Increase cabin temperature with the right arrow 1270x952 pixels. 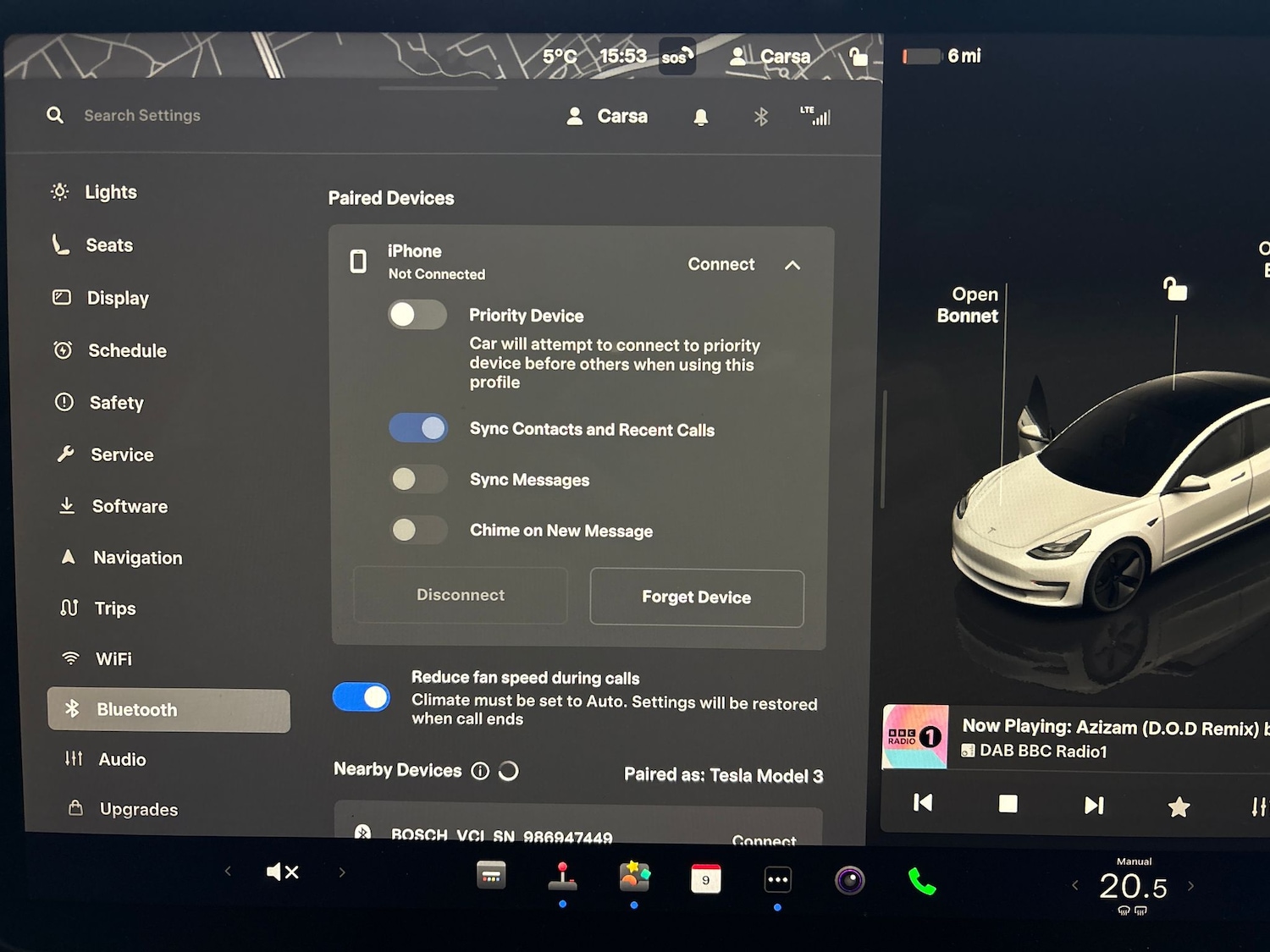click(x=1192, y=885)
